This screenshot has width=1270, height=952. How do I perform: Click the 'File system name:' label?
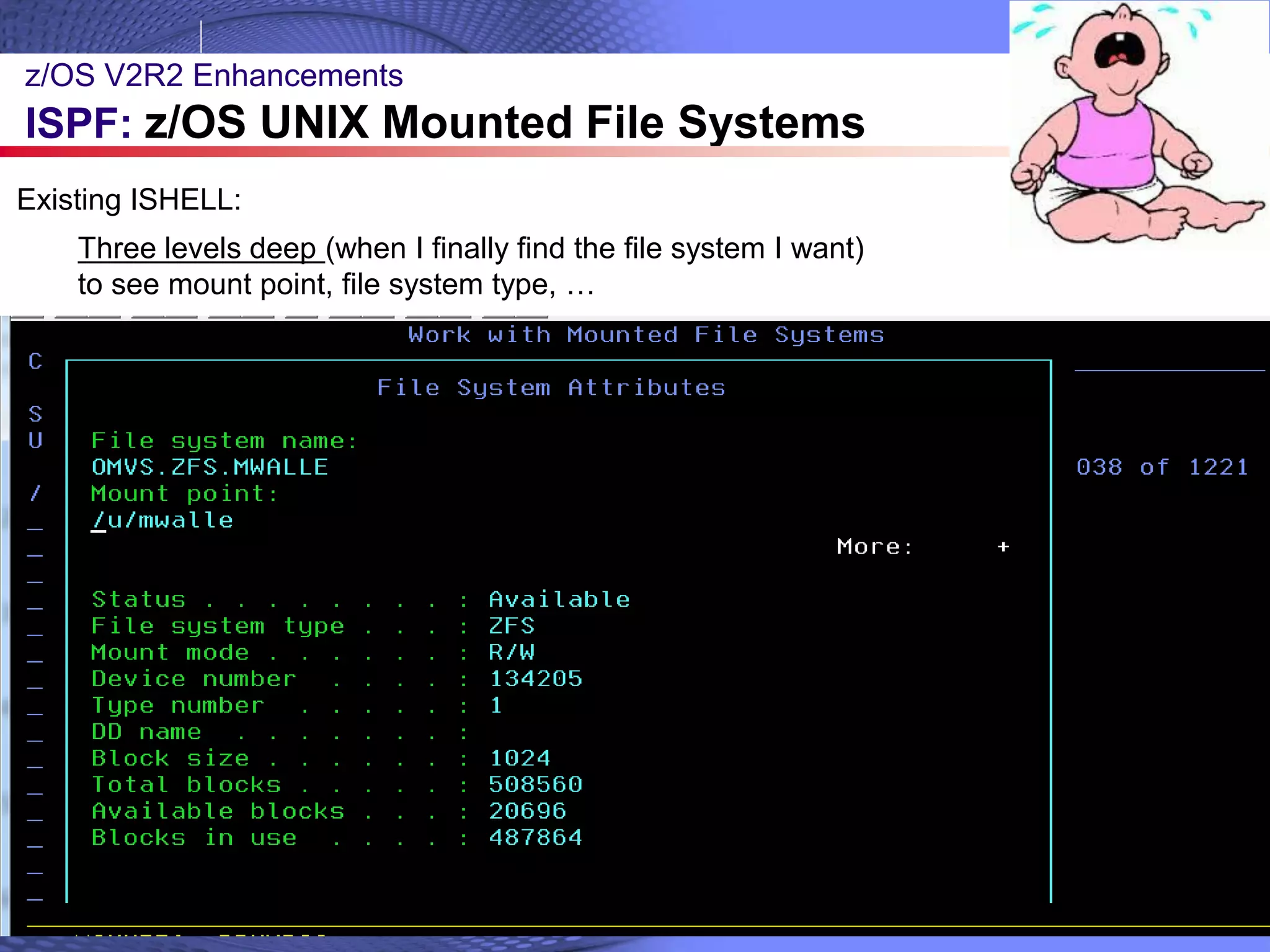tap(224, 441)
